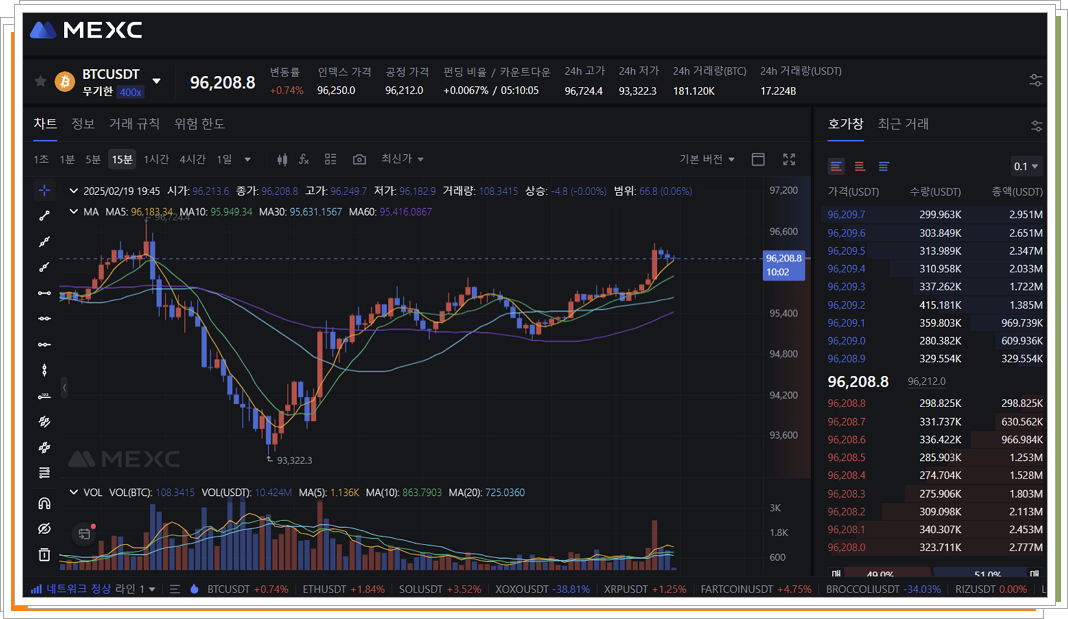Click the 가격(USDT) order book column header

click(853, 192)
